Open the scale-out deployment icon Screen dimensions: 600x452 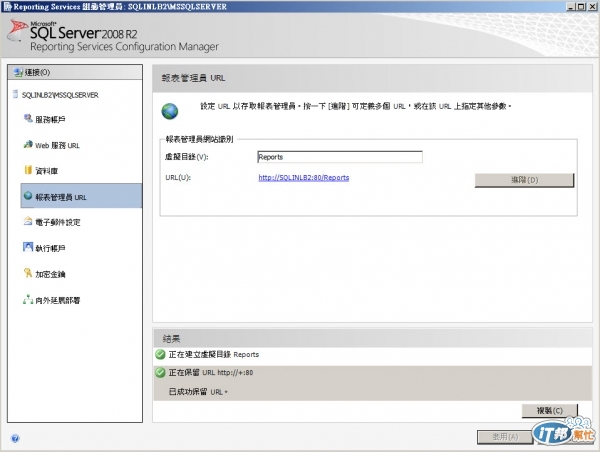[28, 299]
